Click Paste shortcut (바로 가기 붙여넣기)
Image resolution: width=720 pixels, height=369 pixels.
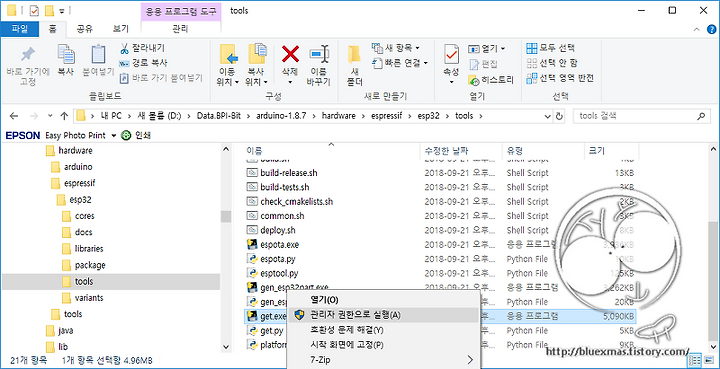pyautogui.click(x=161, y=78)
